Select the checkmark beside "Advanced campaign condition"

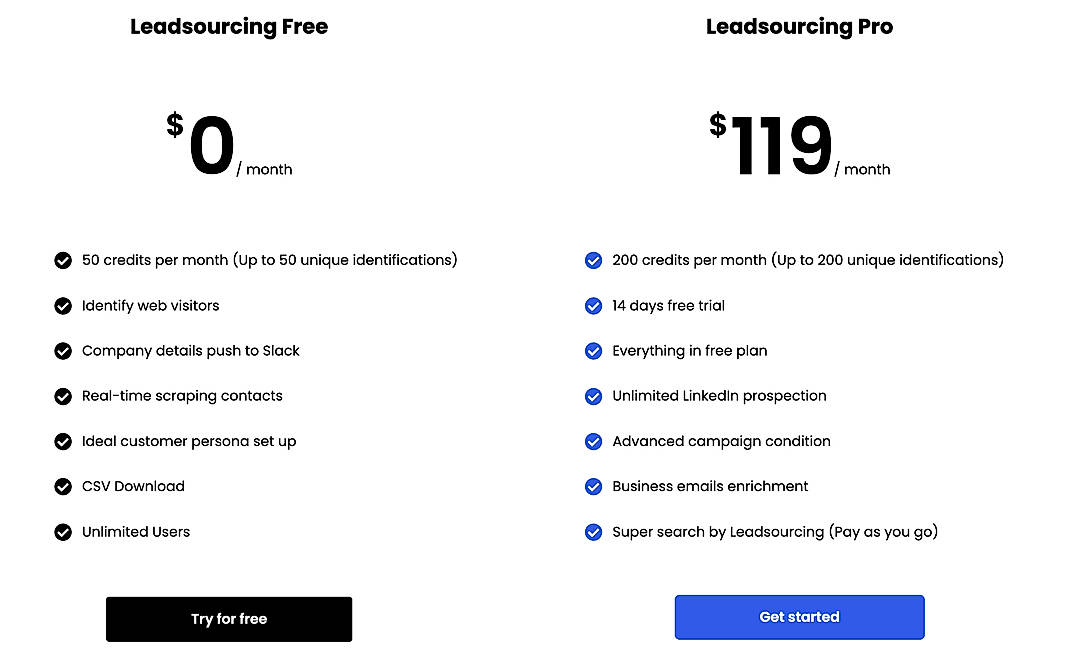click(593, 441)
